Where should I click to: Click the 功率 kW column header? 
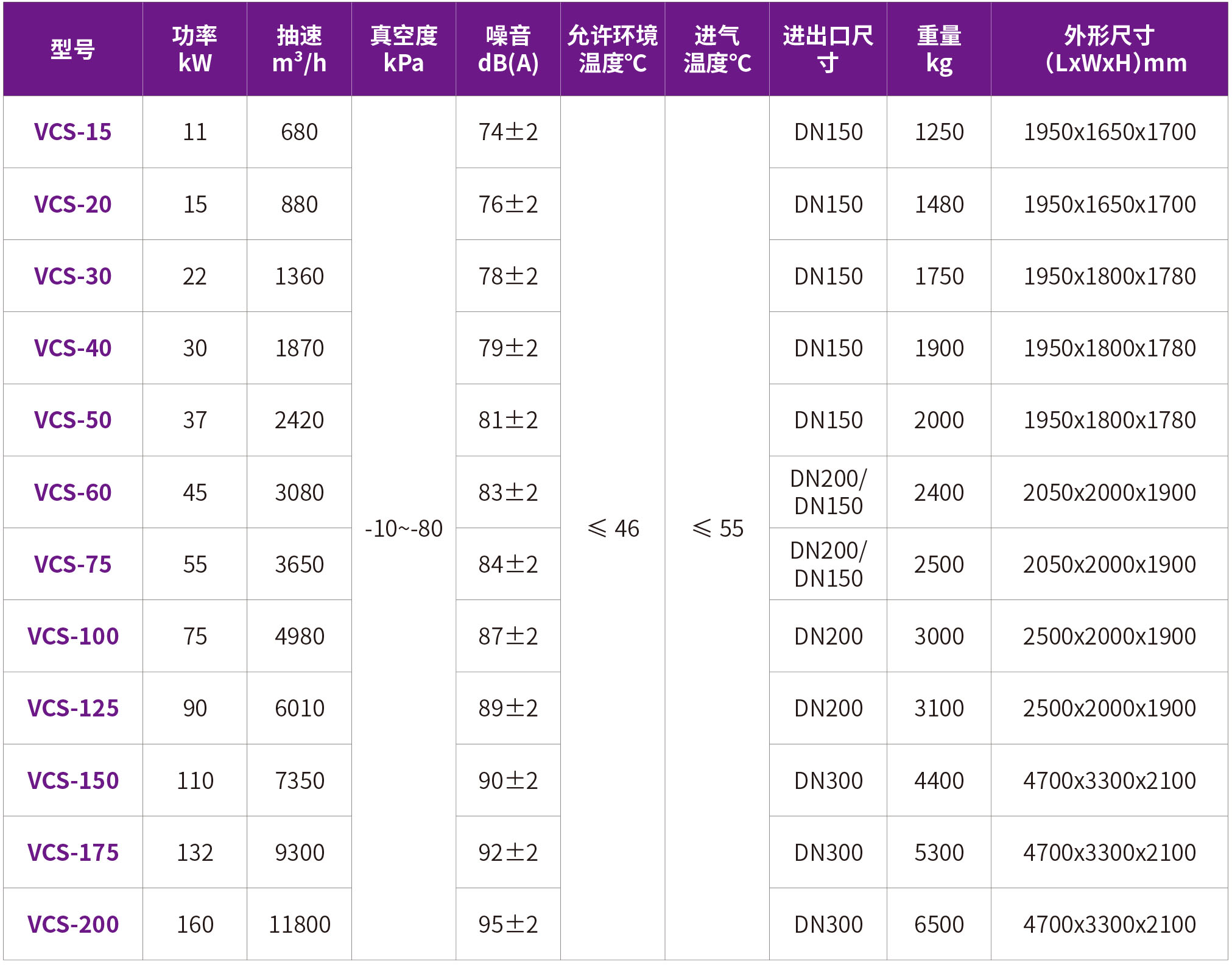195,49
